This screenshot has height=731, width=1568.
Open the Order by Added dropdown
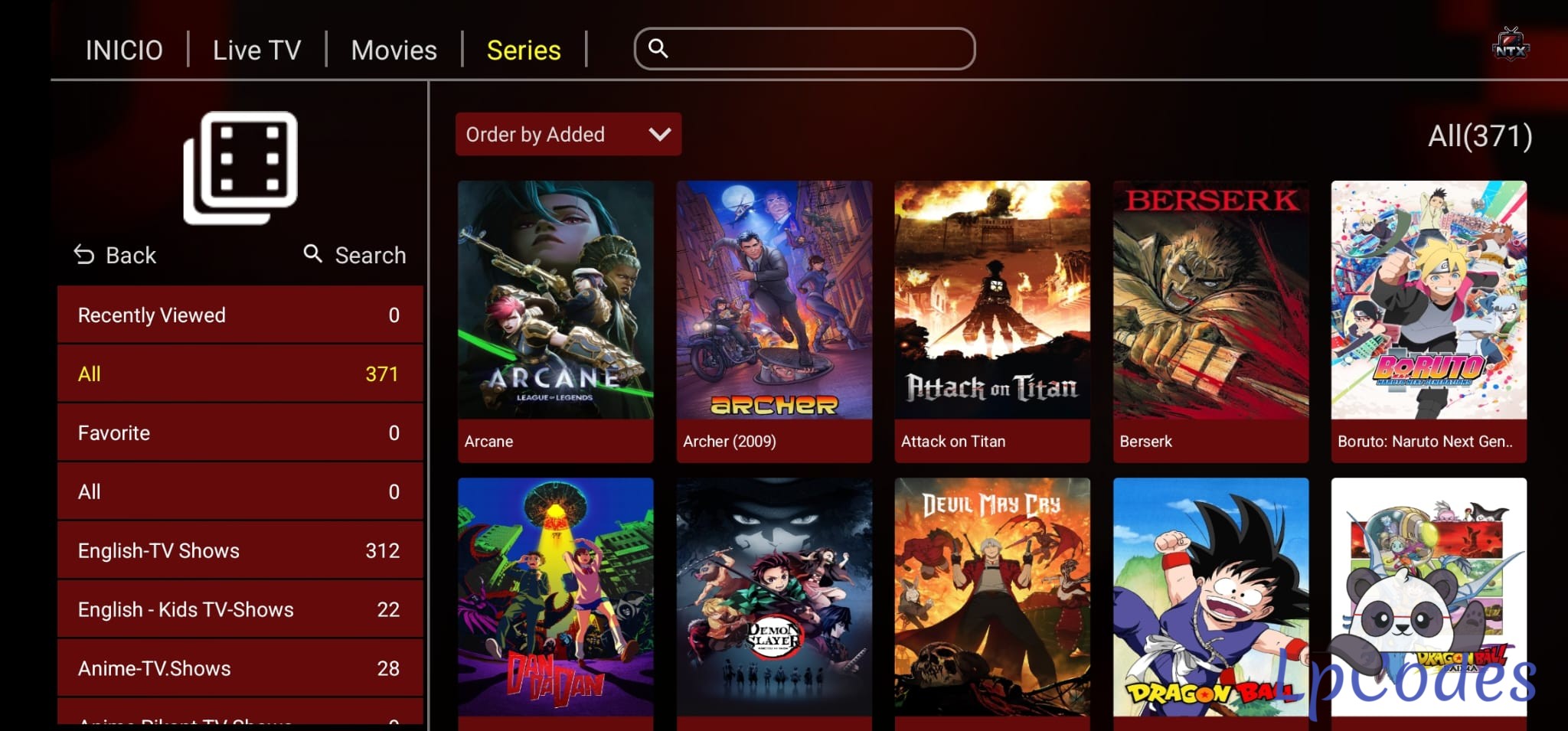click(x=568, y=135)
